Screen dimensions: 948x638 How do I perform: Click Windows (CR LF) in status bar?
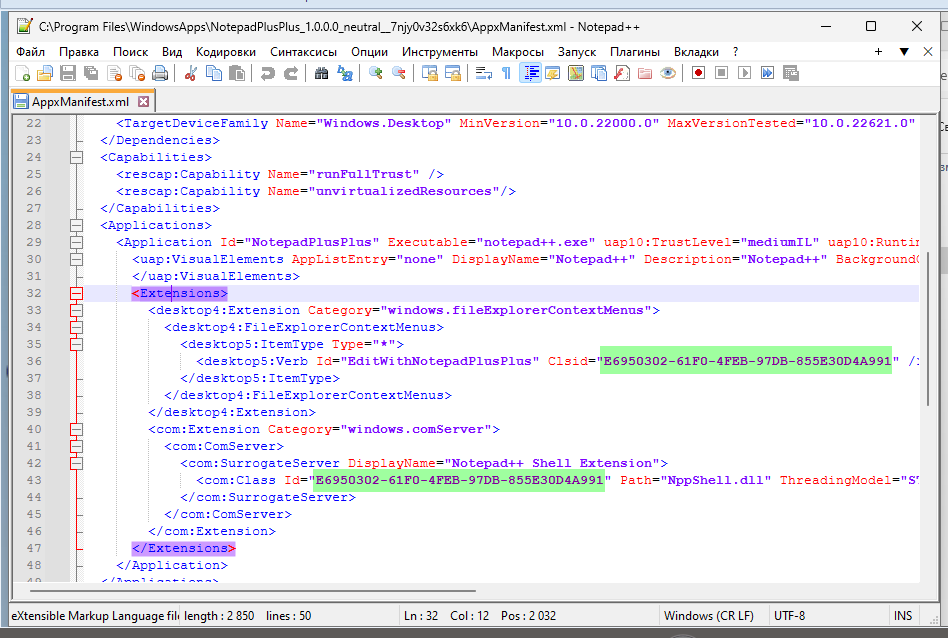[709, 616]
